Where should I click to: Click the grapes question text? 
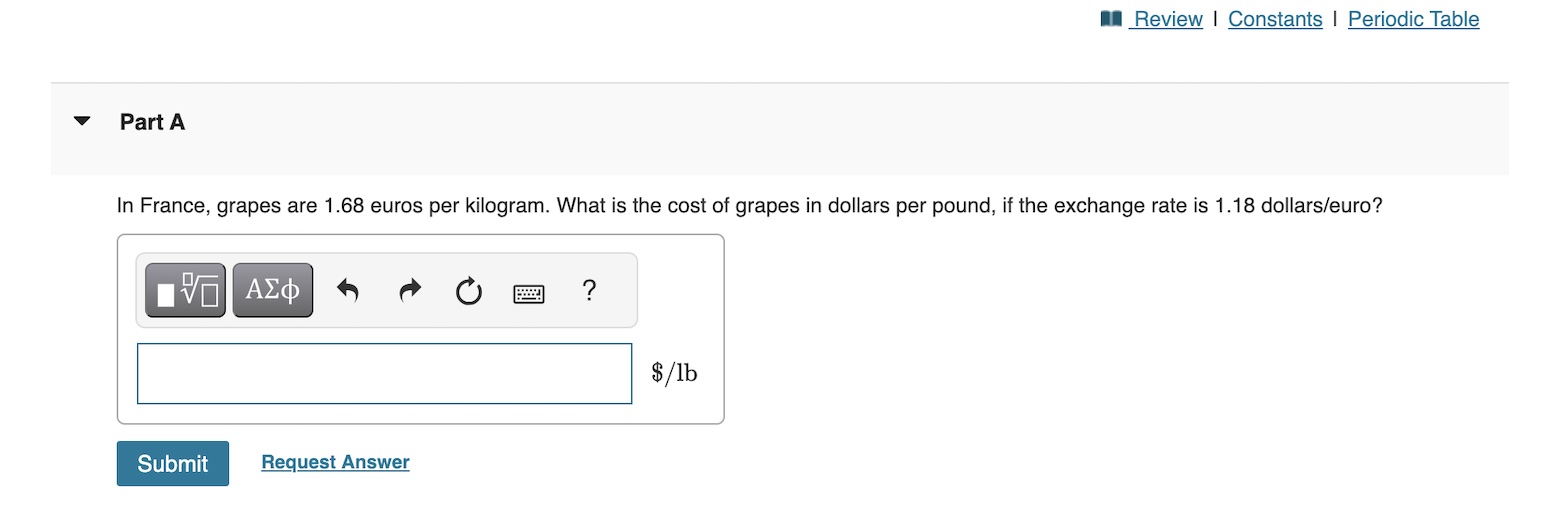749,206
